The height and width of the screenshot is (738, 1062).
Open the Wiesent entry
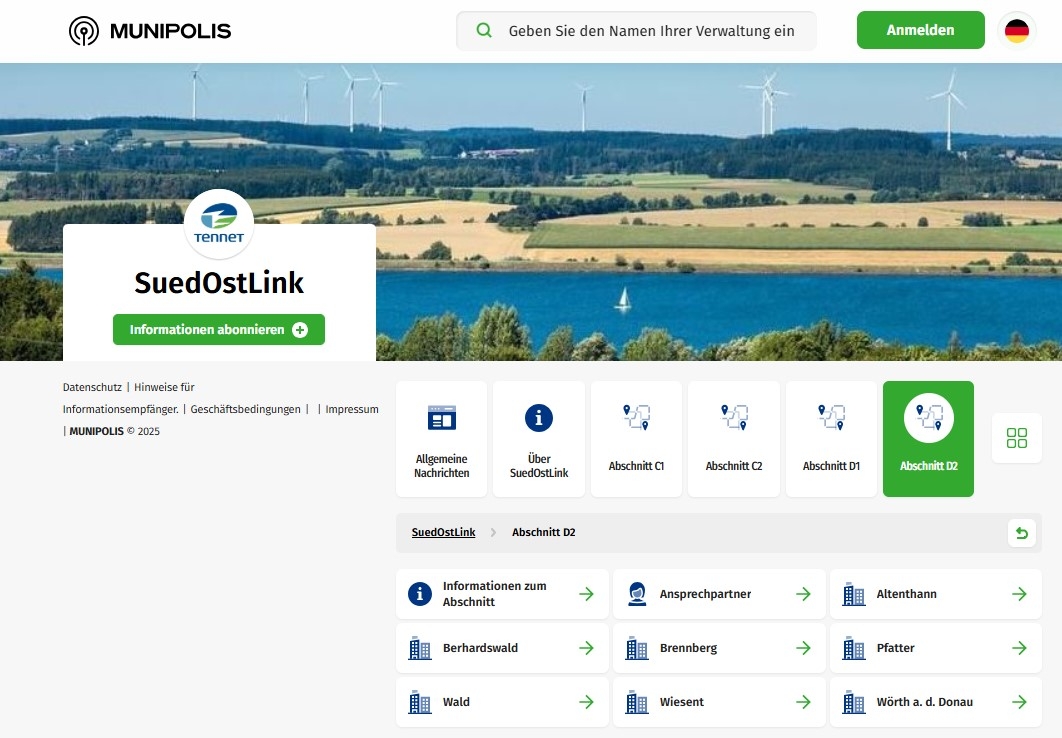[719, 702]
